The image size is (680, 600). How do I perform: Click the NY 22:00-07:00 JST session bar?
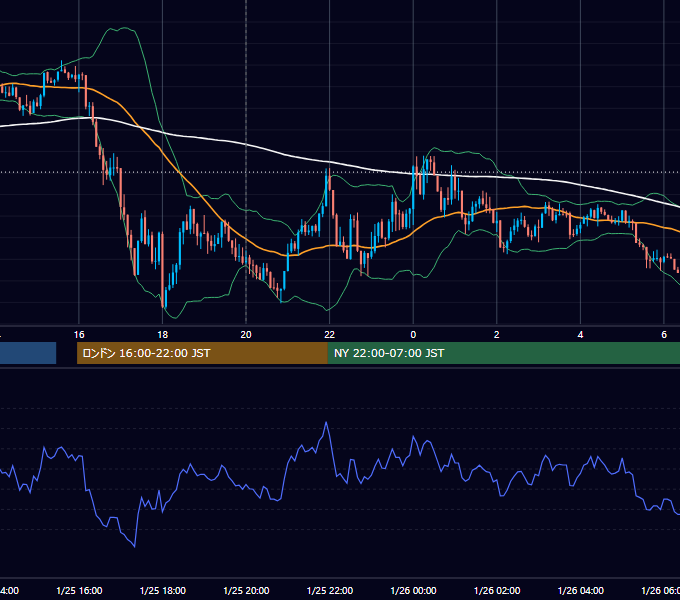tap(503, 353)
